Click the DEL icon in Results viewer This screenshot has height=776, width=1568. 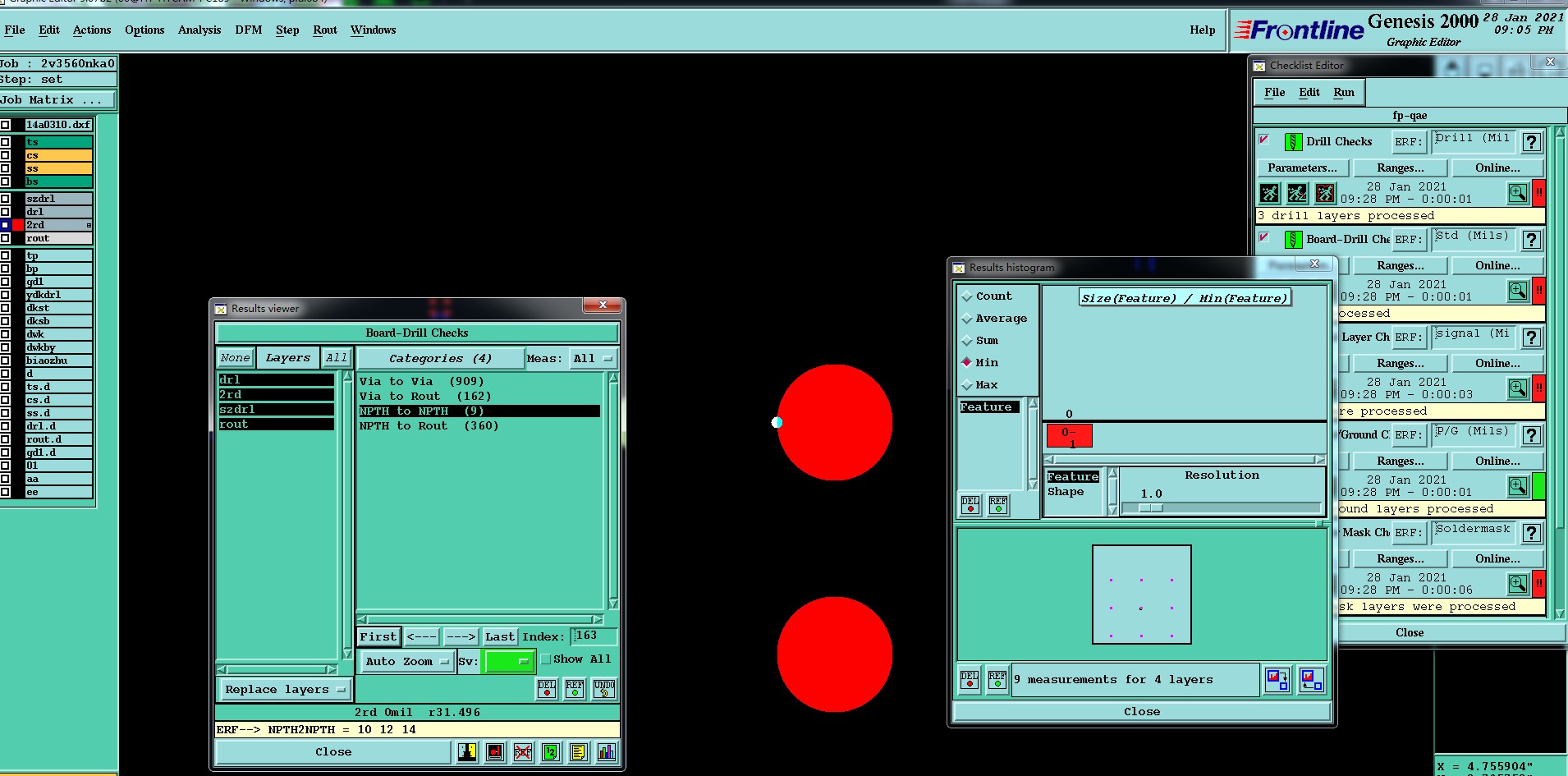(x=547, y=689)
